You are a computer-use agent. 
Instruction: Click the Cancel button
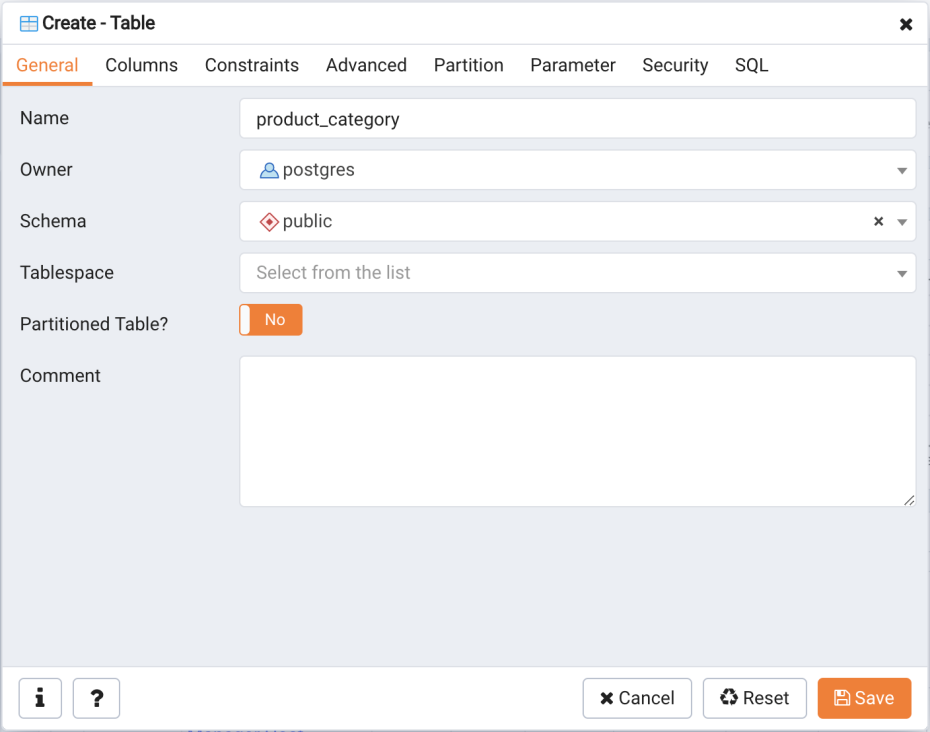[637, 698]
